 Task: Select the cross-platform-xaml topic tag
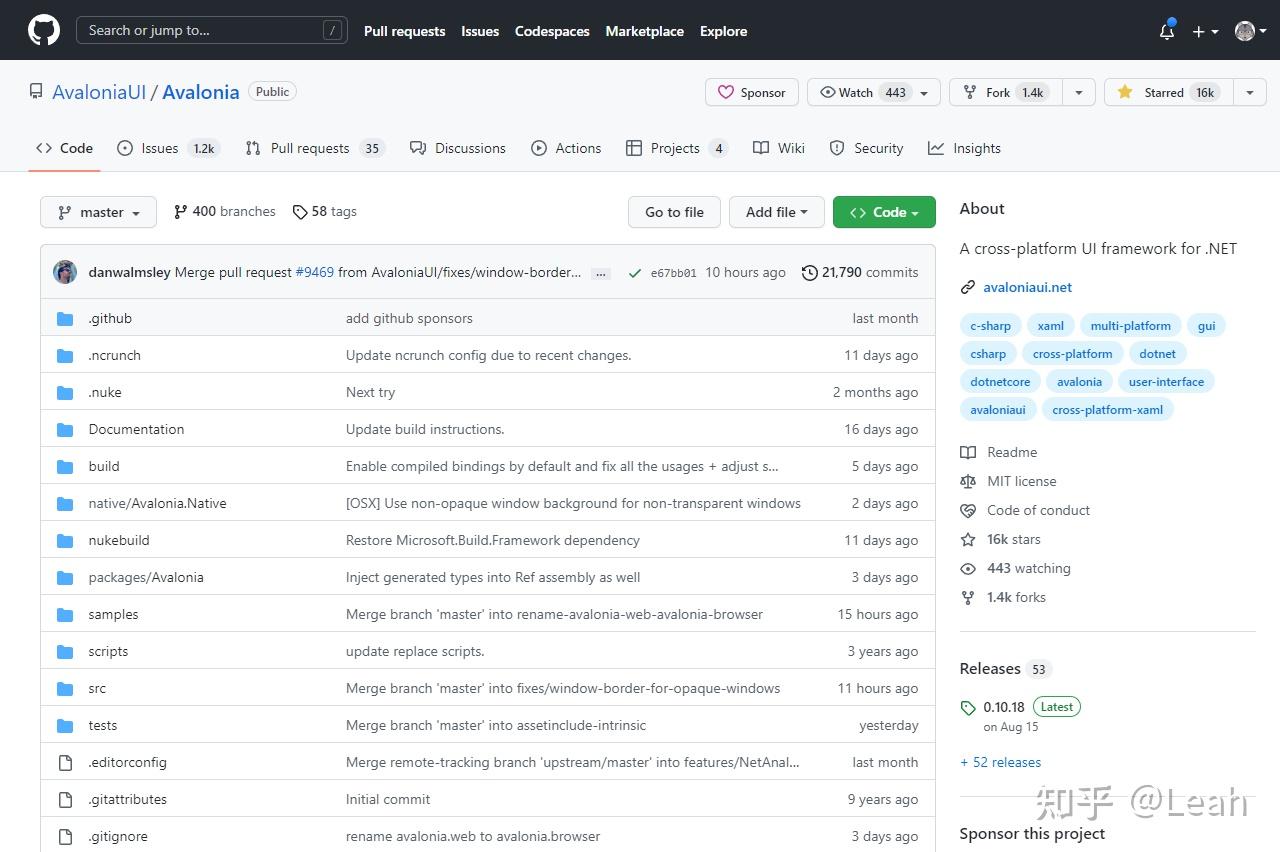pyautogui.click(x=1107, y=410)
